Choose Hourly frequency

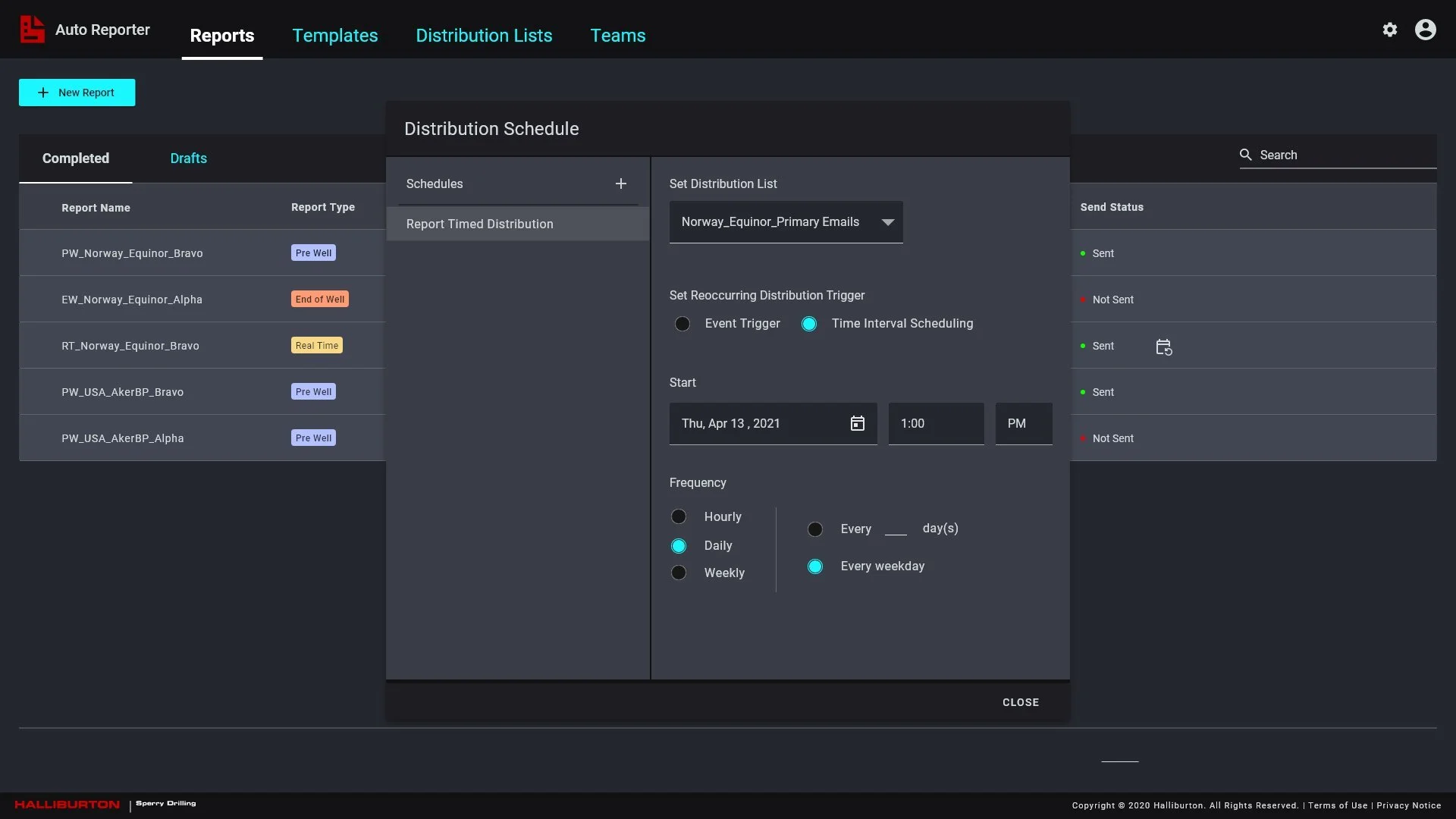point(679,516)
